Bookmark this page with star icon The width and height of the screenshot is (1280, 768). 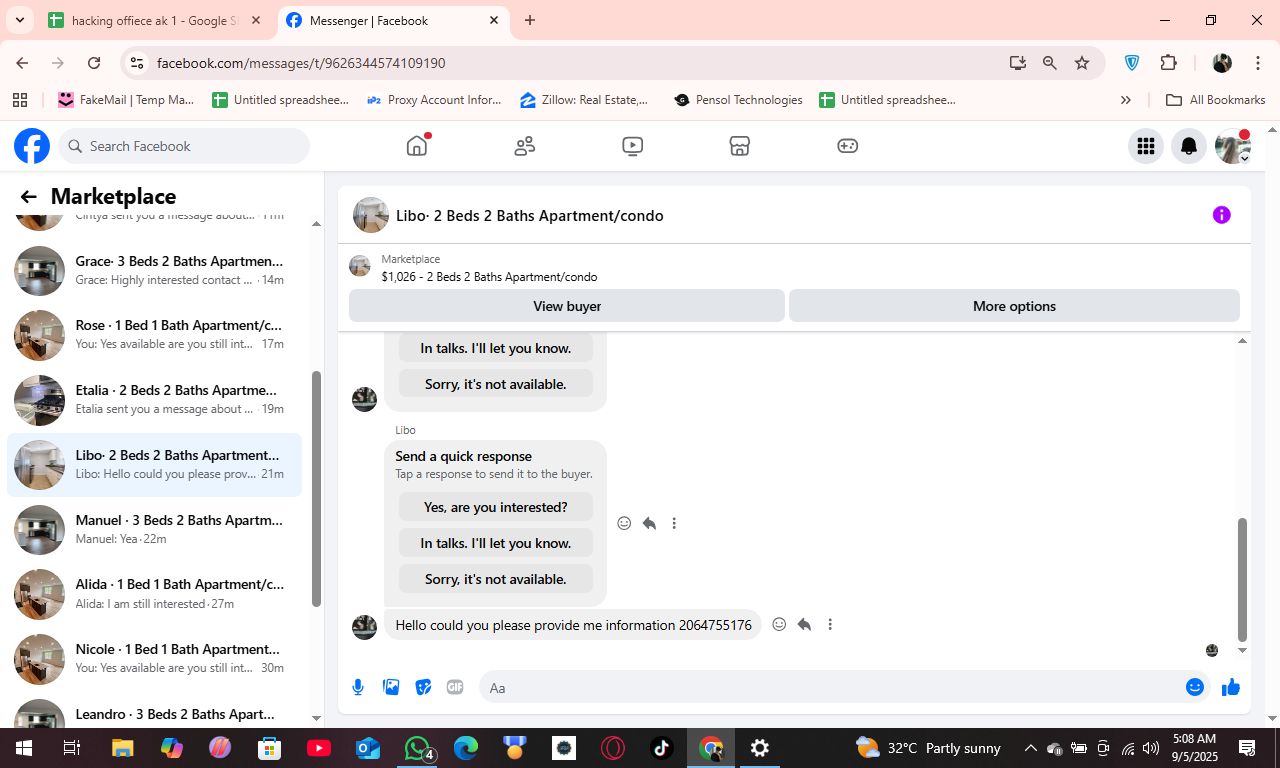click(x=1082, y=63)
